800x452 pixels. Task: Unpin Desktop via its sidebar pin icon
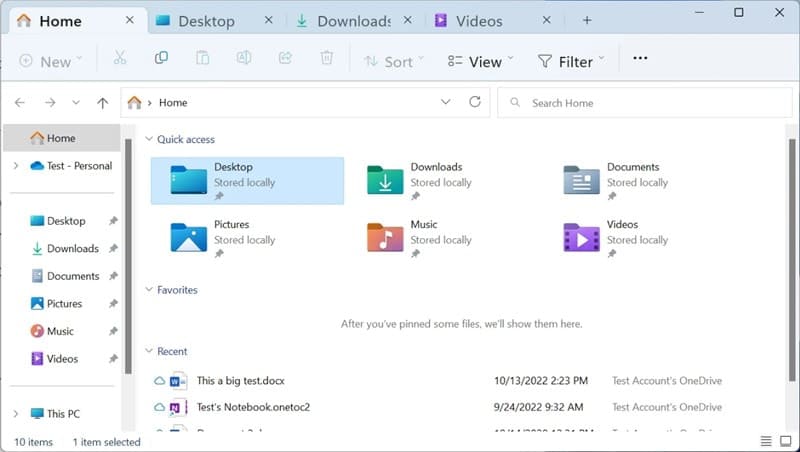113,221
